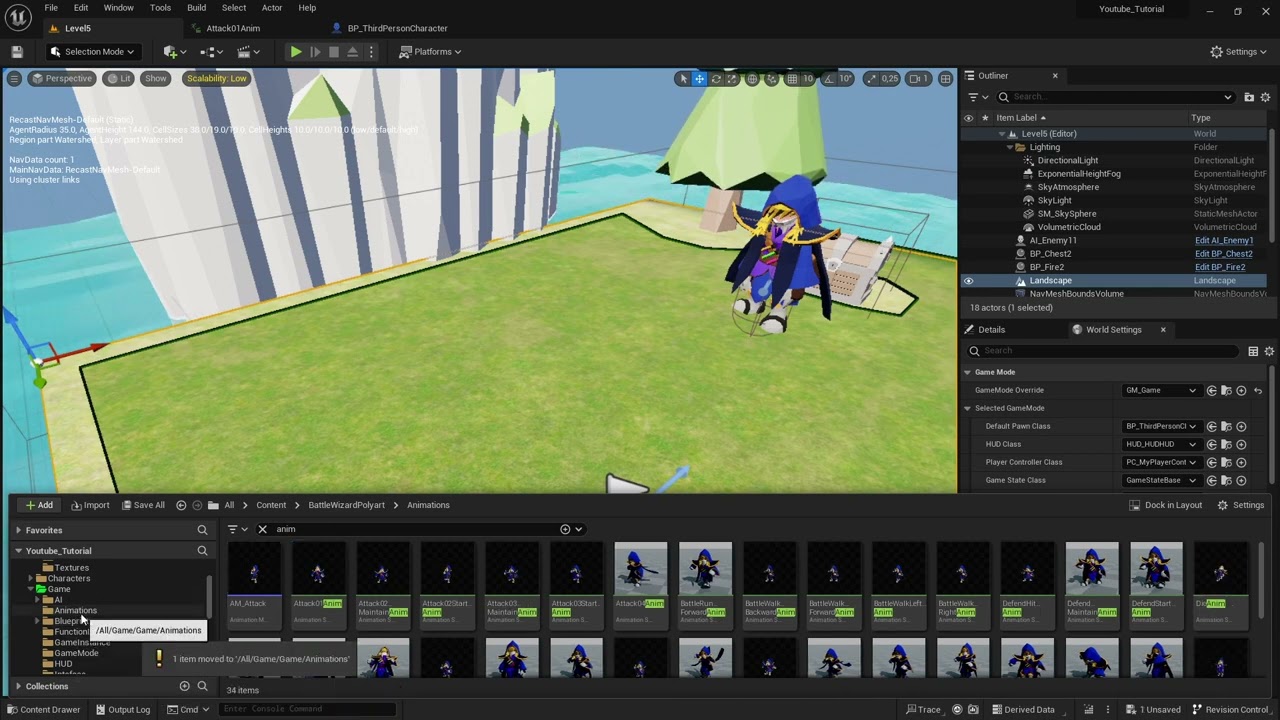Open the Platforms dropdown

(x=430, y=52)
